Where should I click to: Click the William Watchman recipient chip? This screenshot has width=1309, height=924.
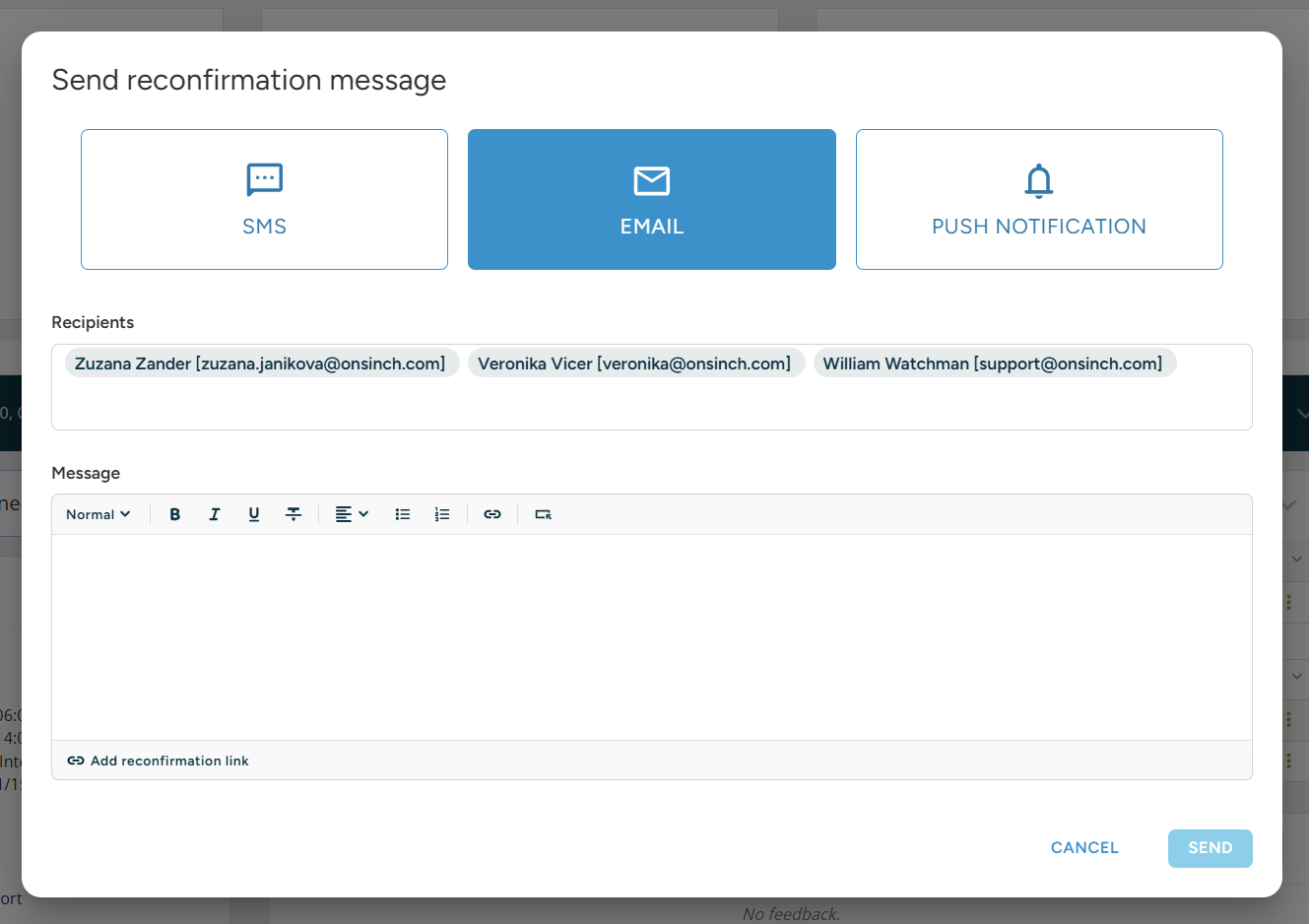[994, 363]
